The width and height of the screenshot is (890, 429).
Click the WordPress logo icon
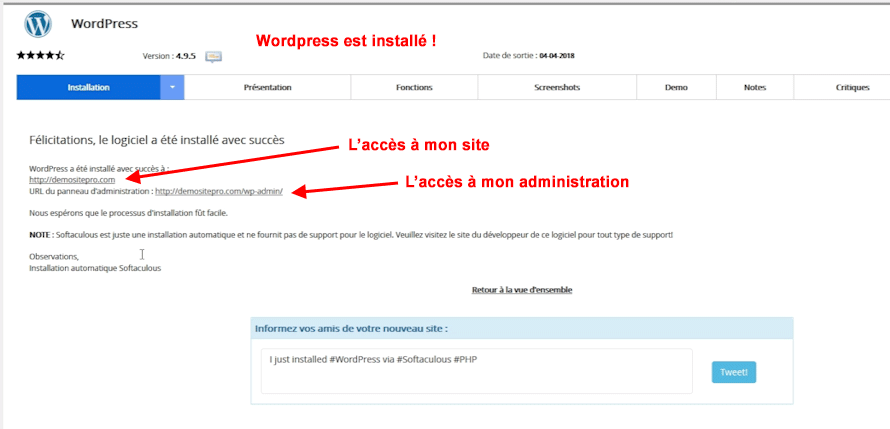38,24
